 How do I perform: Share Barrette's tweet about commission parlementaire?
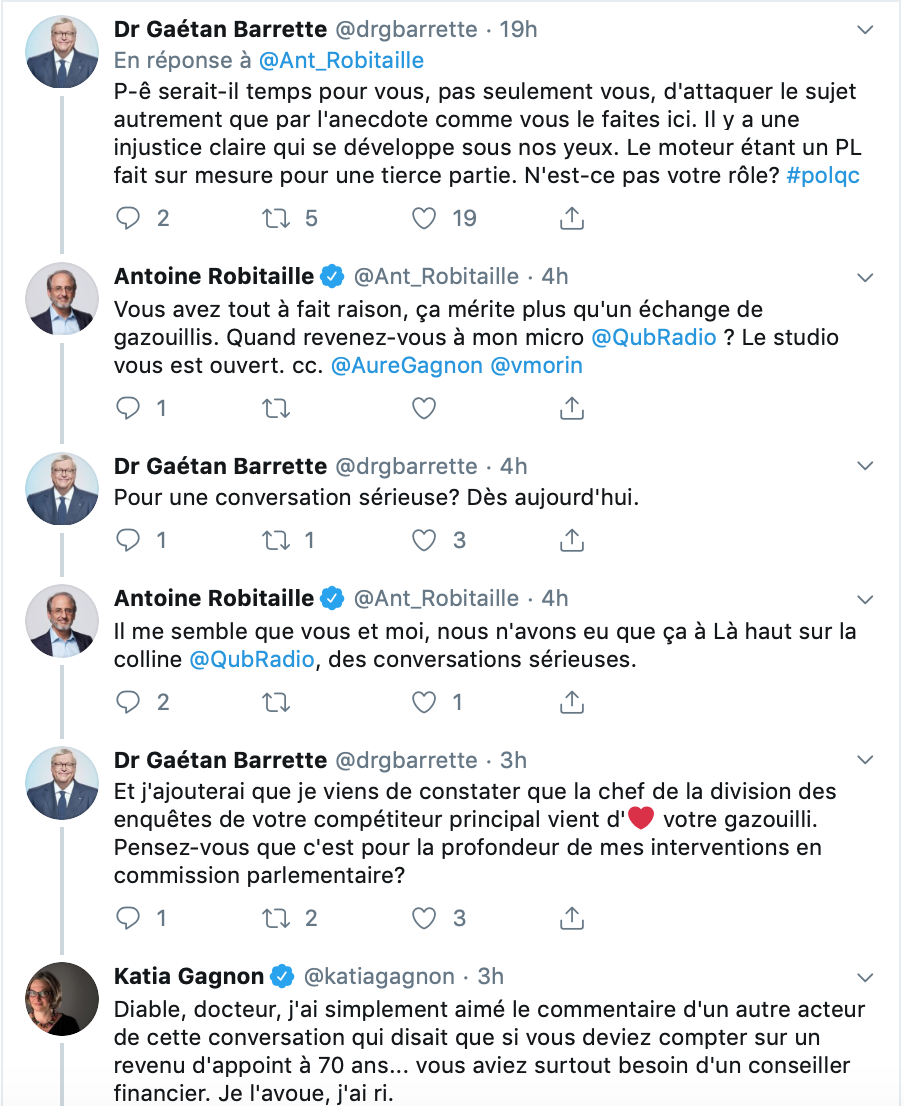[572, 918]
